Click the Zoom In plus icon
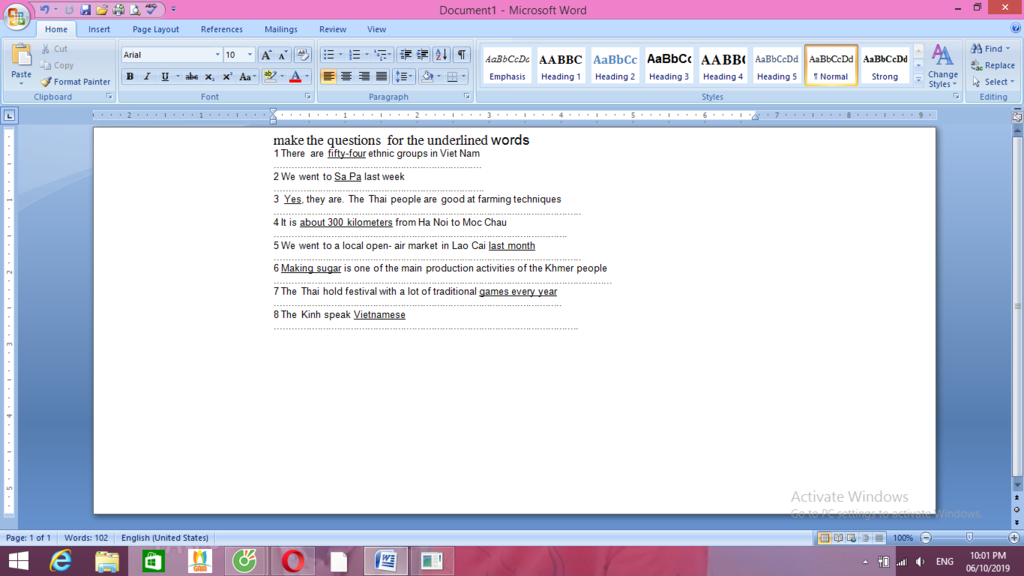Viewport: 1024px width, 576px height. click(x=1014, y=537)
